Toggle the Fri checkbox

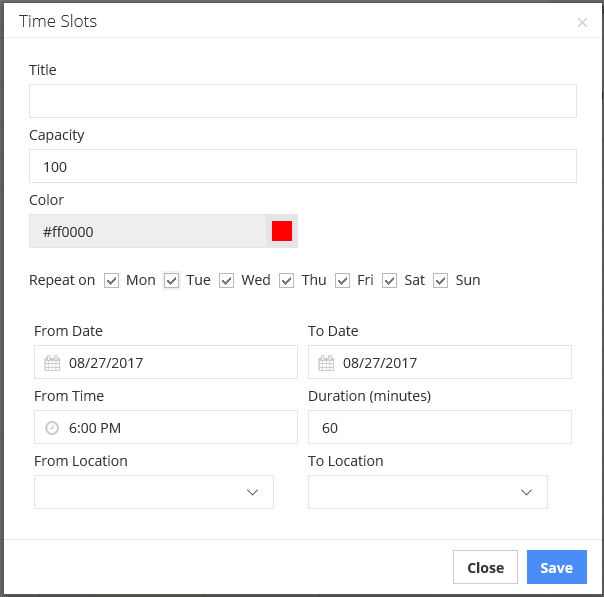click(x=342, y=280)
